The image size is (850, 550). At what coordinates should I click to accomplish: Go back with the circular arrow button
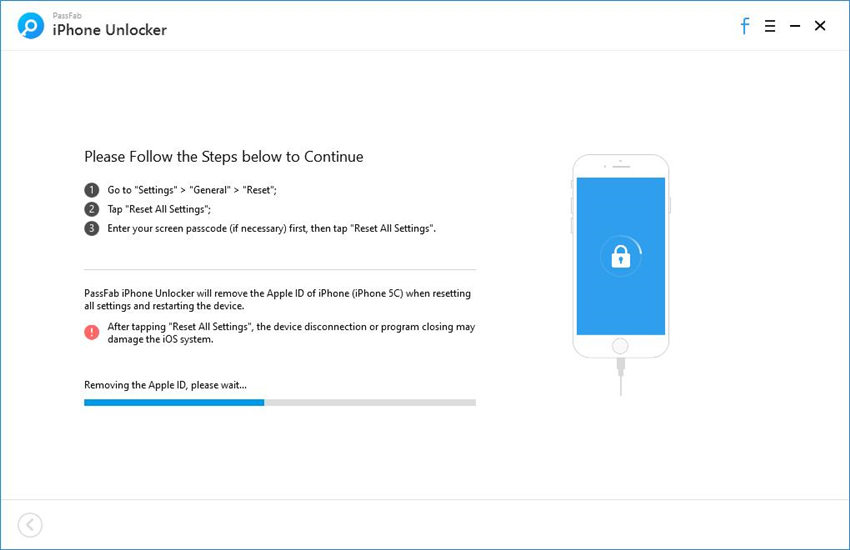[30, 525]
